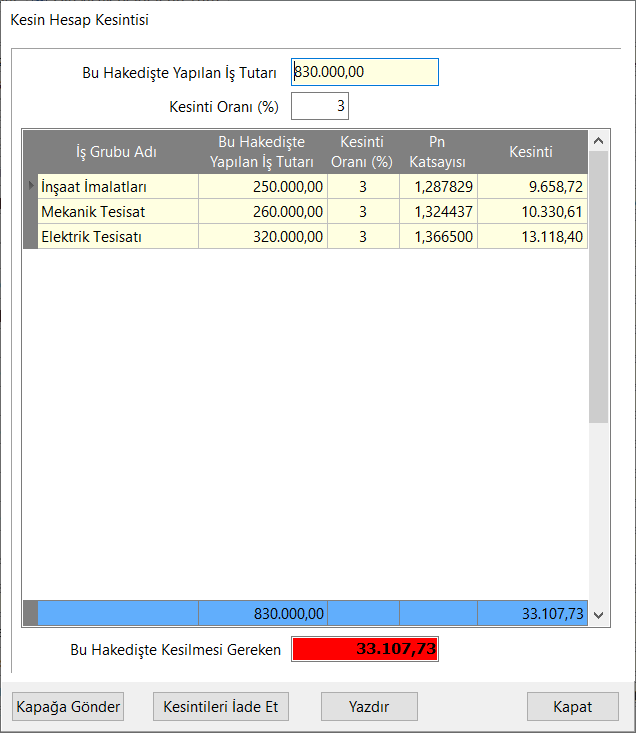Click the Kesinti Oranı (%) column header

point(363,152)
